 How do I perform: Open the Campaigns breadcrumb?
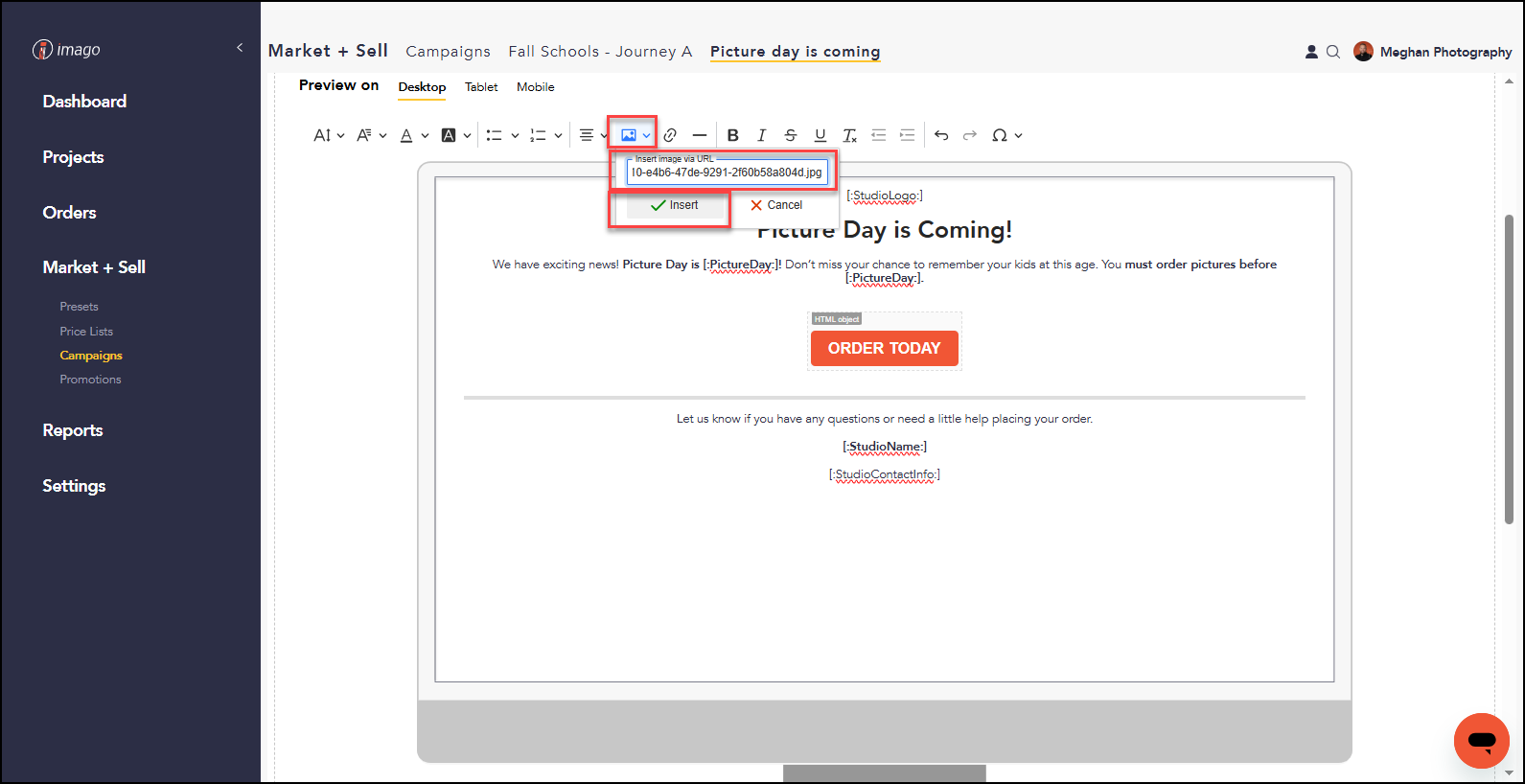448,52
